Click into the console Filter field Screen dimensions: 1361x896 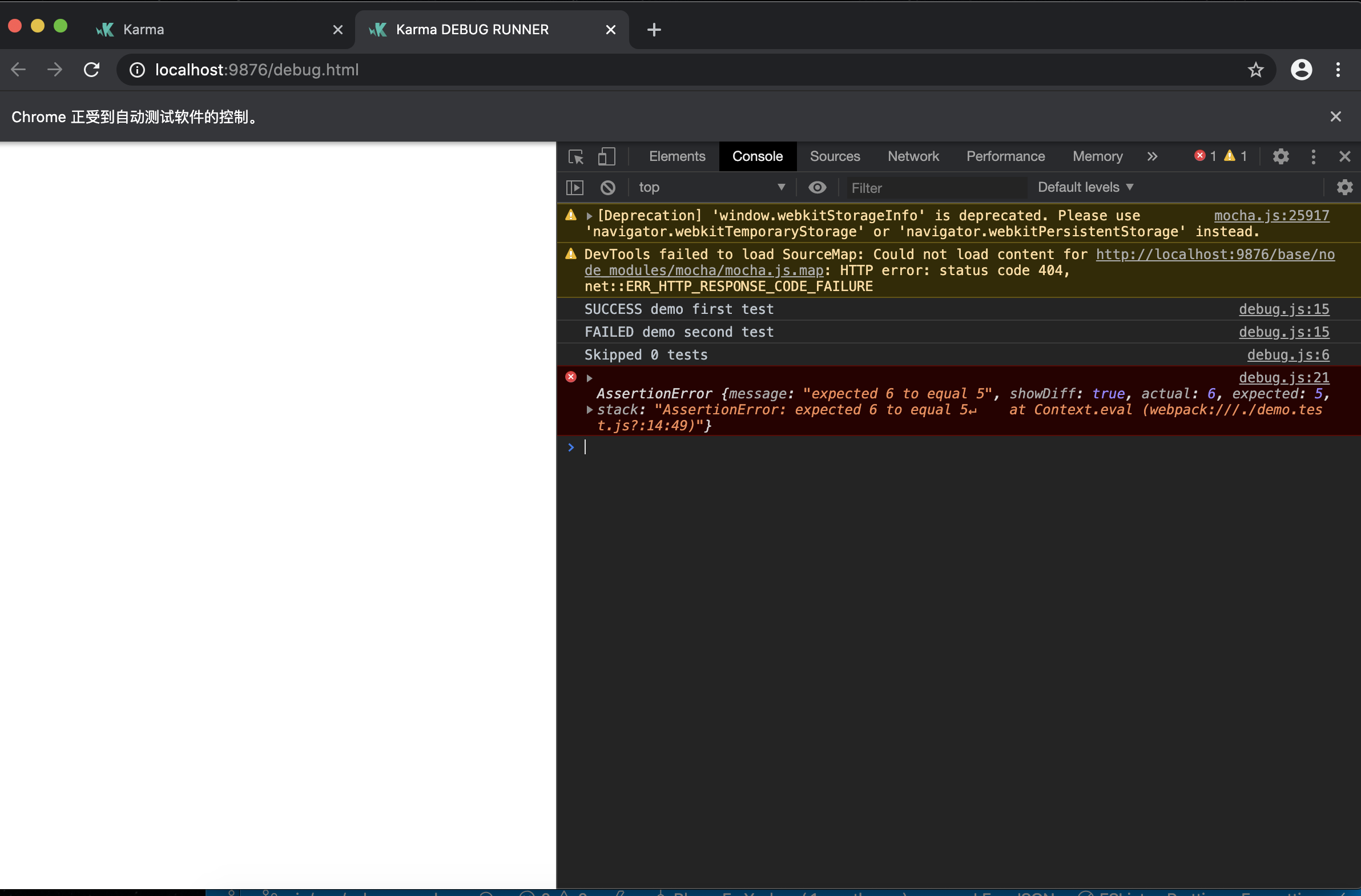tap(936, 188)
